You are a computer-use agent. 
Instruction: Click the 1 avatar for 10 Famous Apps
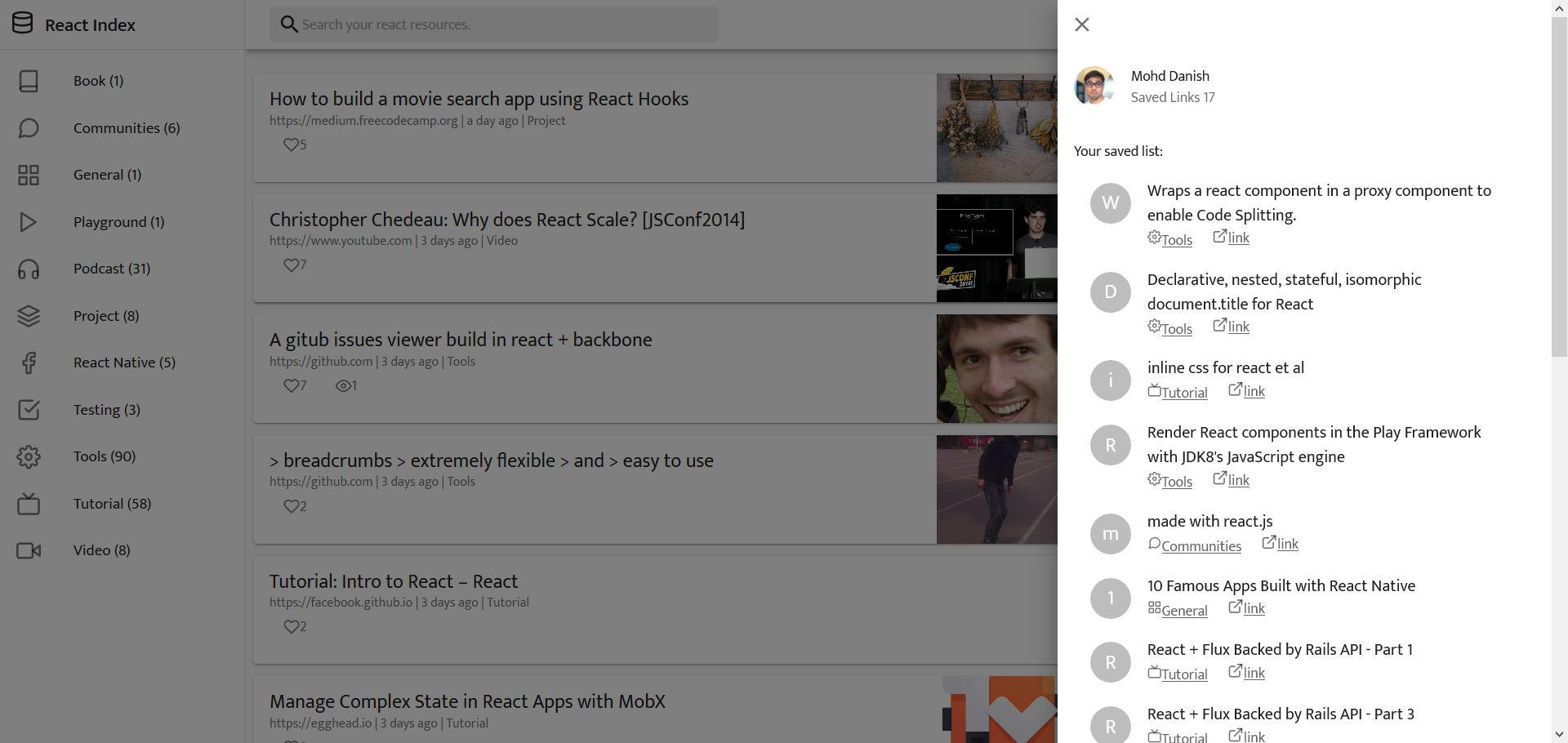point(1111,598)
